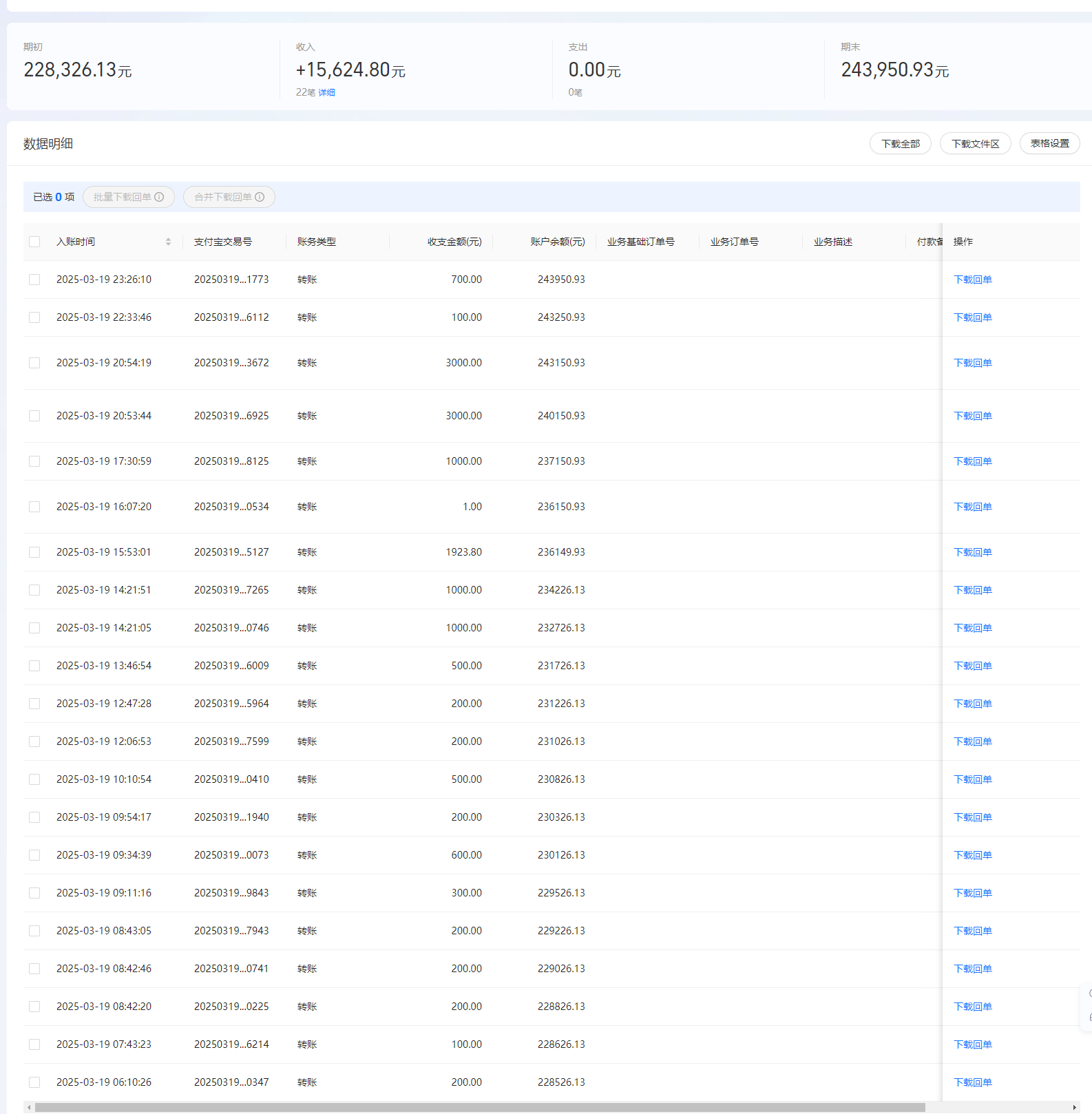The width and height of the screenshot is (1092, 1114).
Task: Download receipt for transaction 20250319...0534
Action: click(x=972, y=507)
